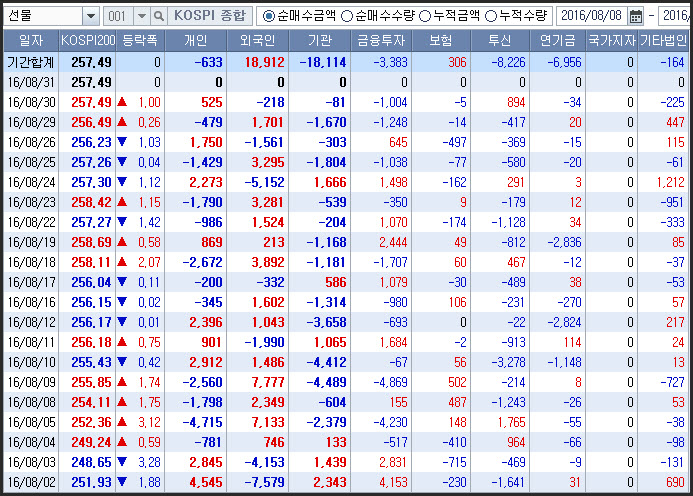The image size is (693, 496).
Task: Click the institution total value -18,114
Action: tap(323, 62)
